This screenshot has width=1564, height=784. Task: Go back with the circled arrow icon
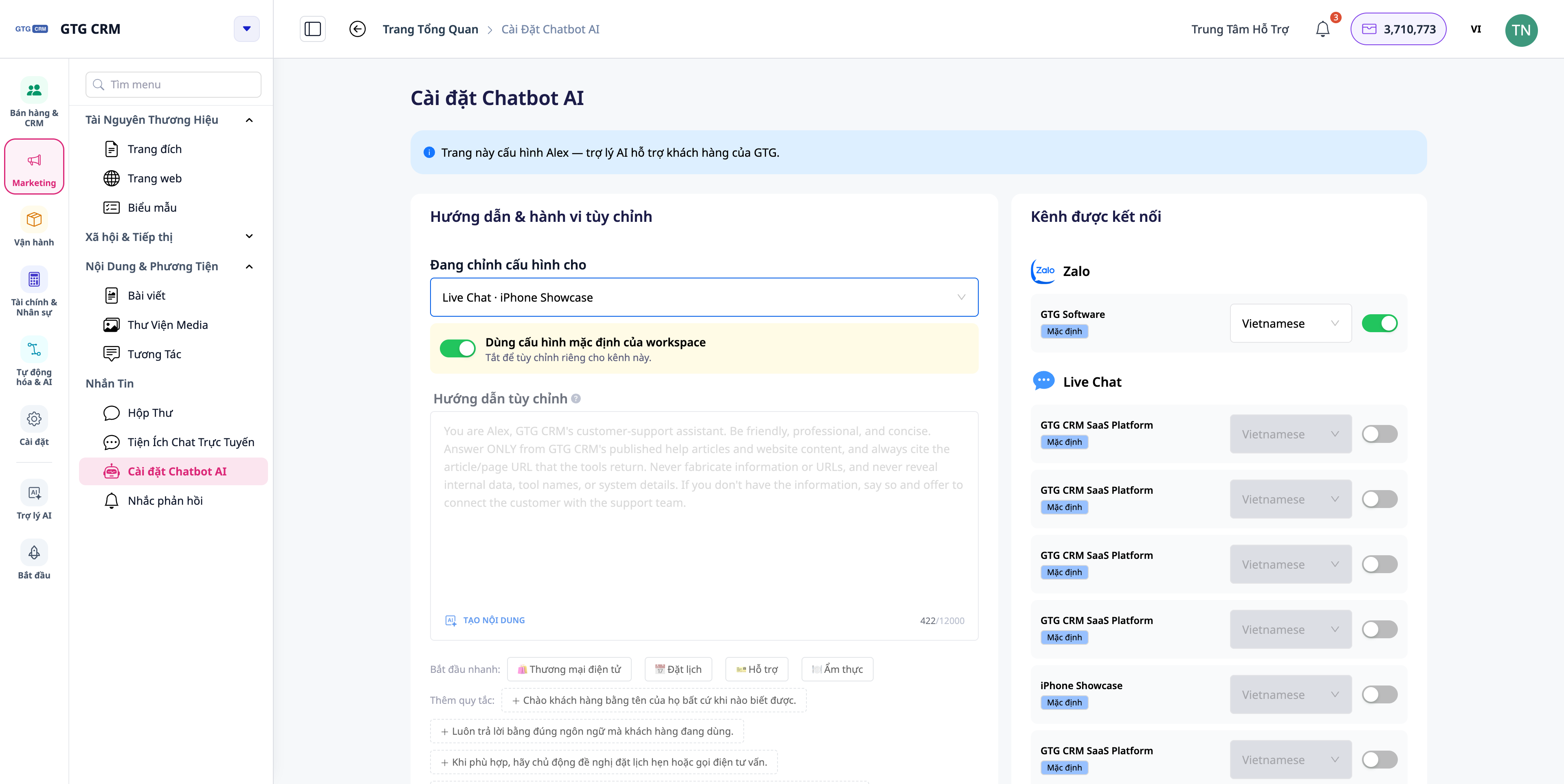(358, 29)
